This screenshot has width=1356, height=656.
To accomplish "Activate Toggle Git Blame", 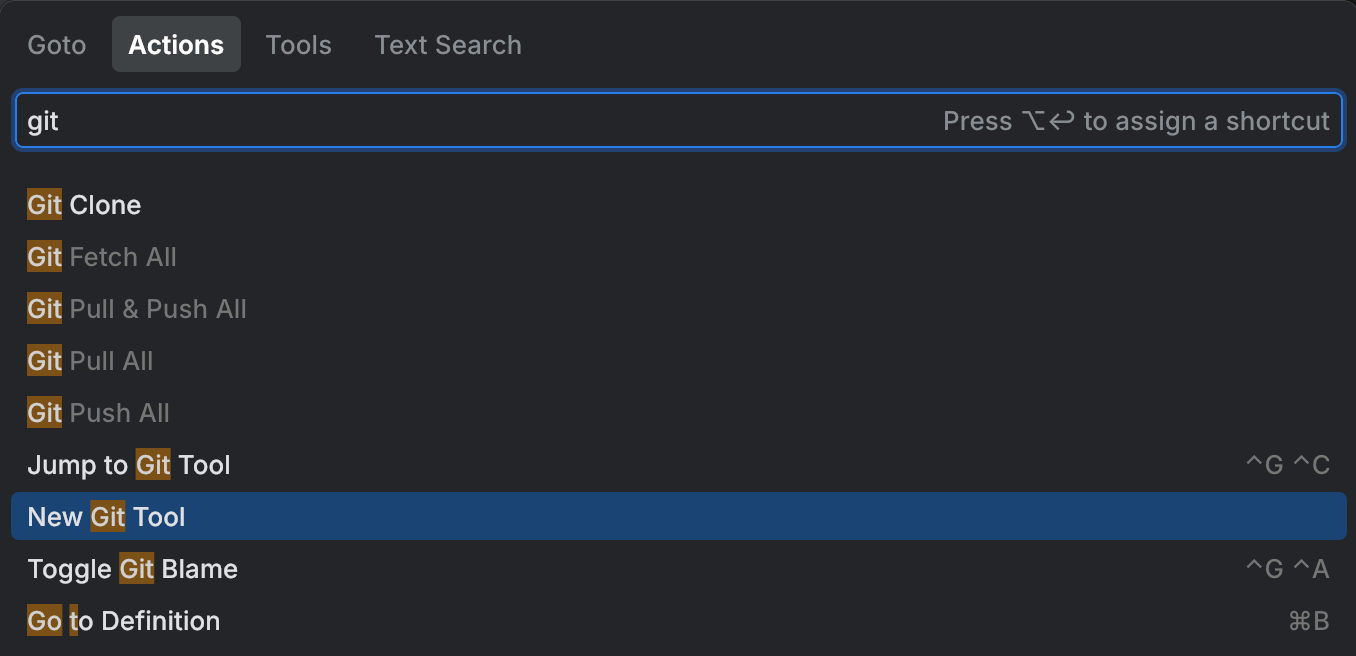I will tap(132, 568).
